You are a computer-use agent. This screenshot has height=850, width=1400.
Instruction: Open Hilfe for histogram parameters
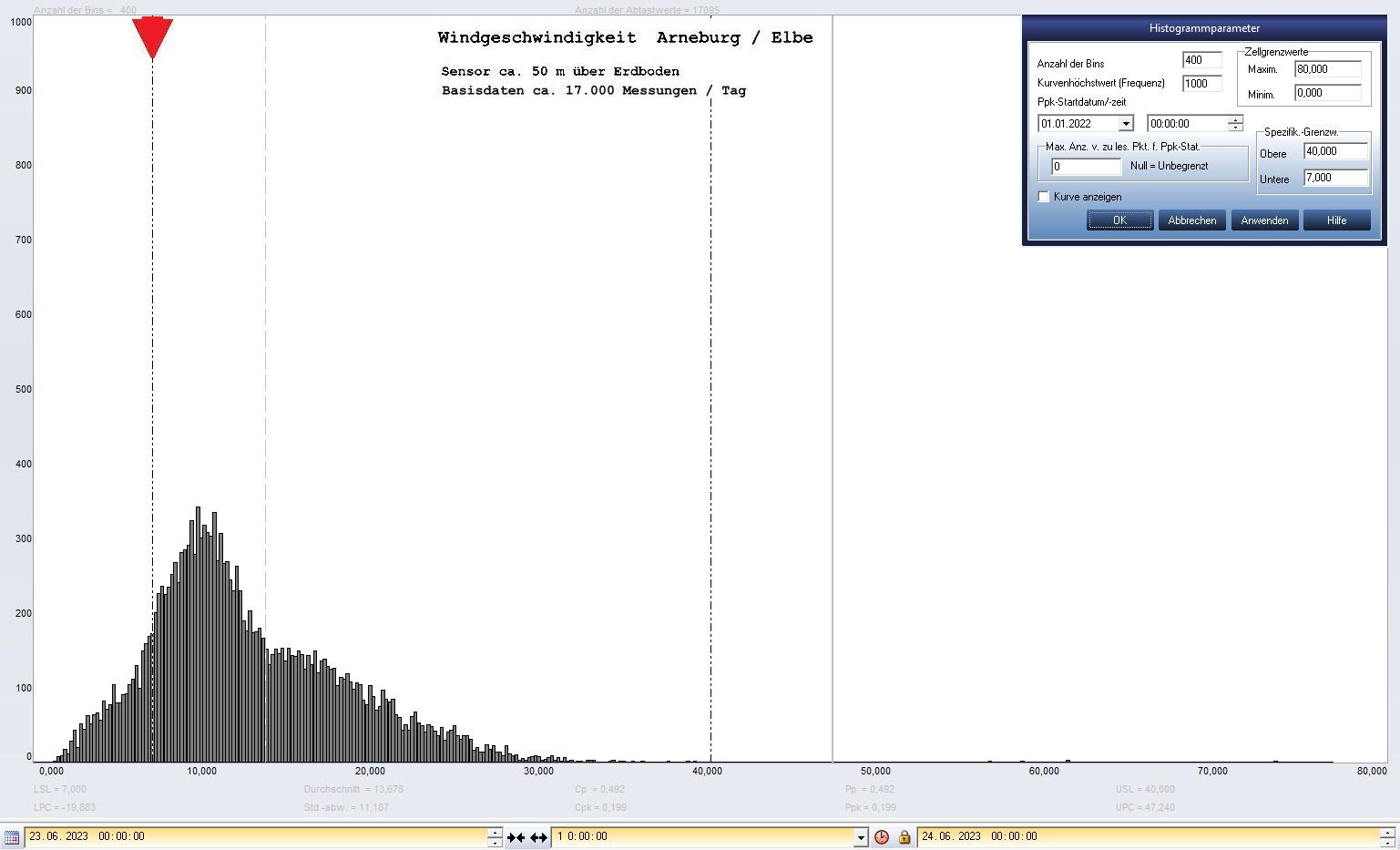pyautogui.click(x=1336, y=220)
